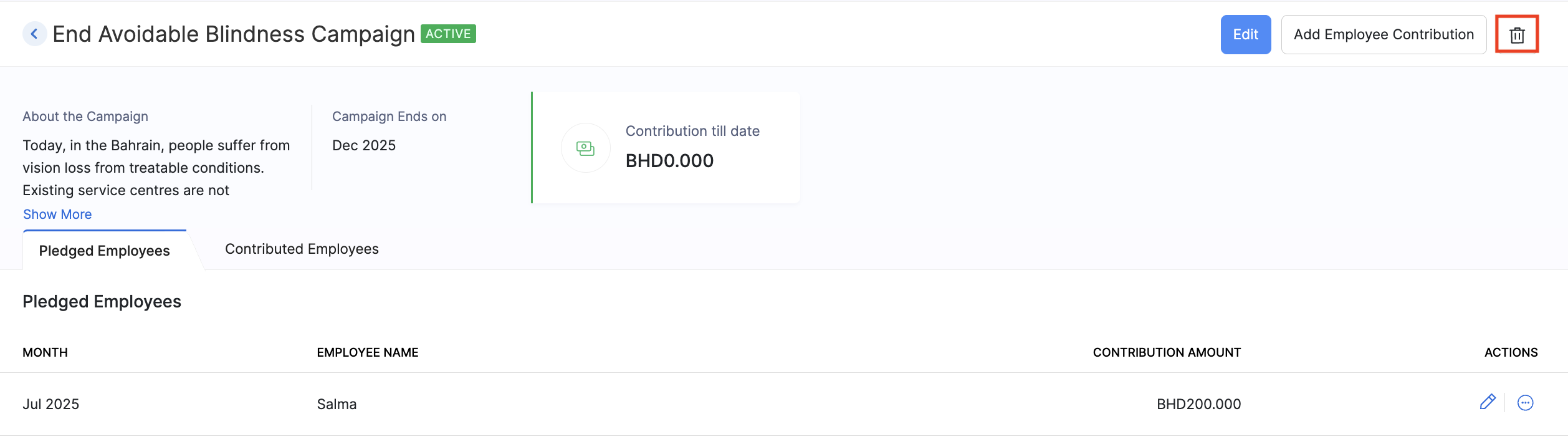
Task: Select the Pledged Employees tab
Action: [104, 251]
